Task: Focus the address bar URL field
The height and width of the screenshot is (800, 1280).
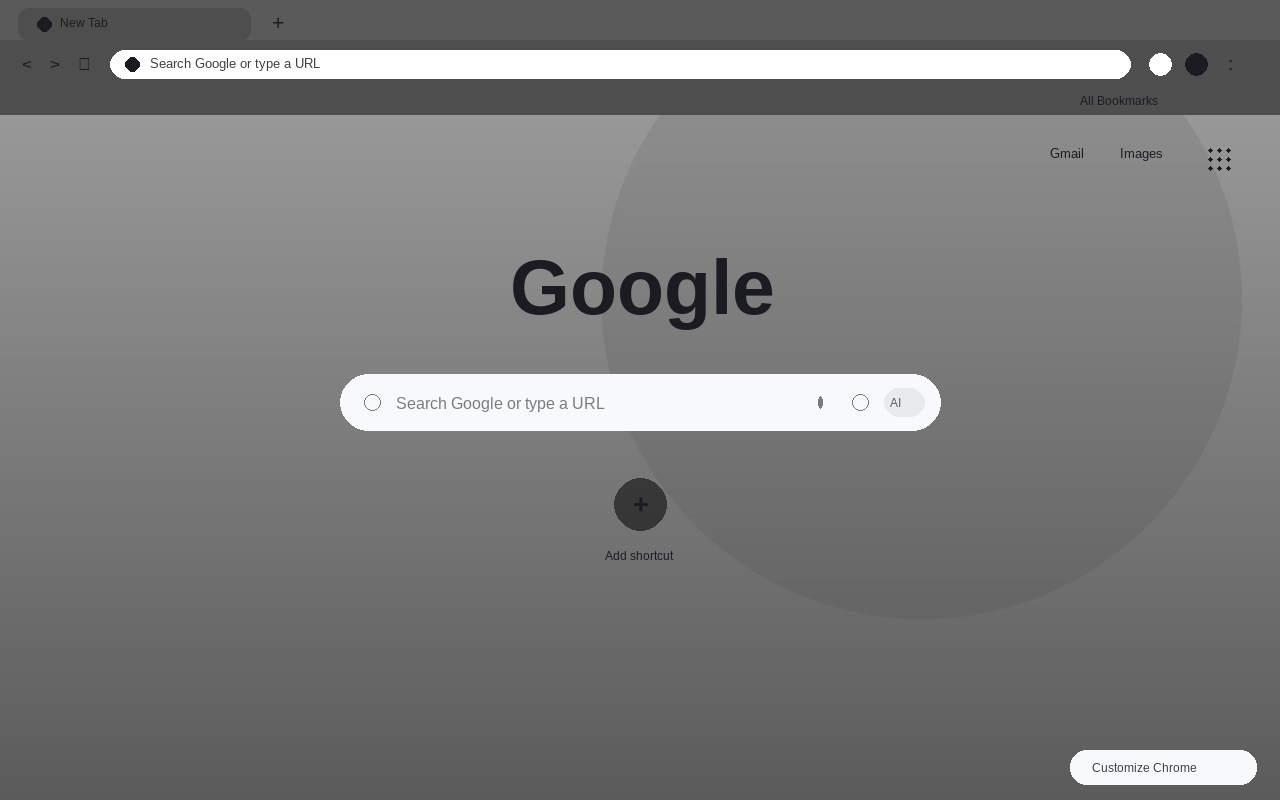Action: point(620,64)
